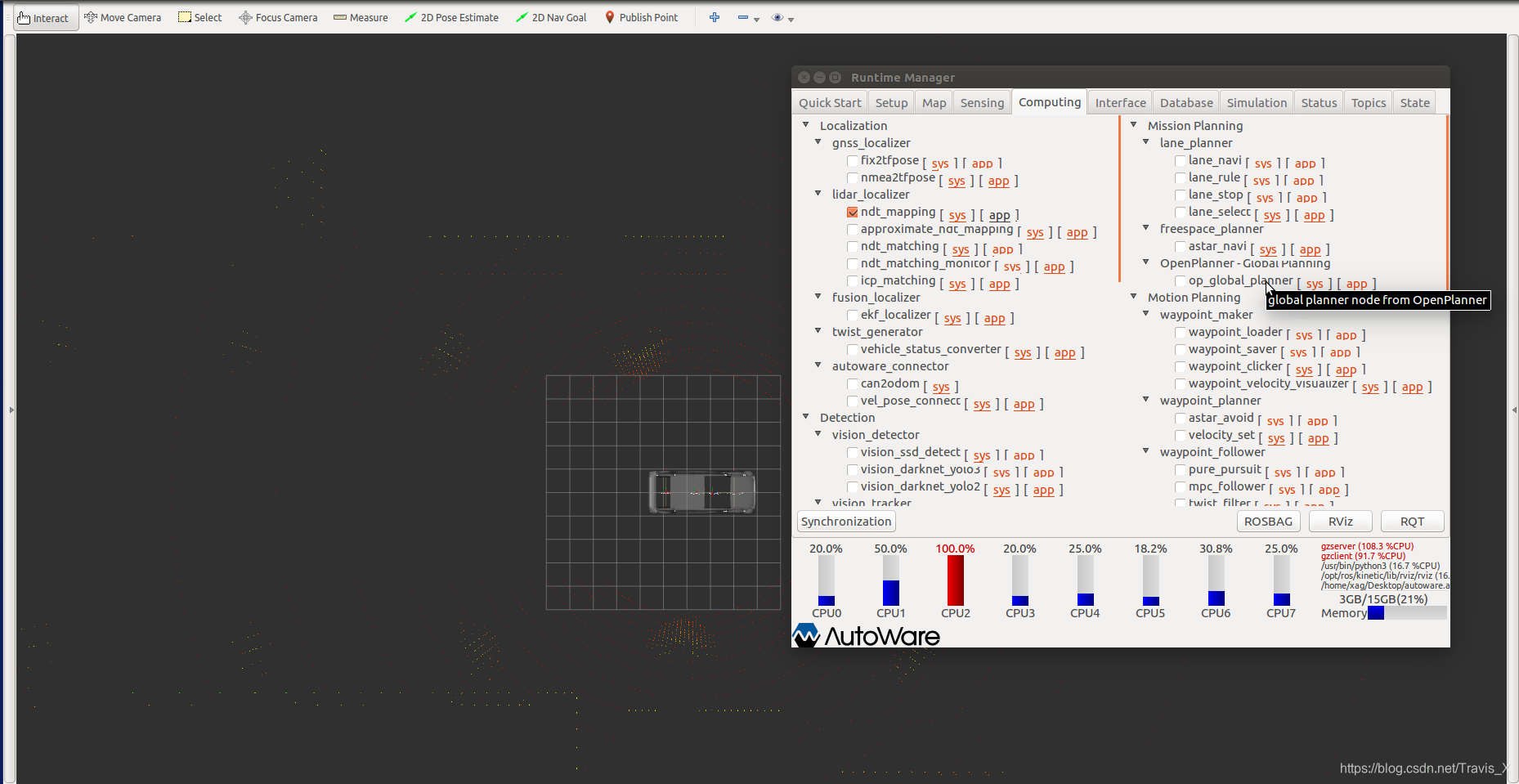
Task: Enable the ekf_localizer checkbox
Action: coord(853,316)
